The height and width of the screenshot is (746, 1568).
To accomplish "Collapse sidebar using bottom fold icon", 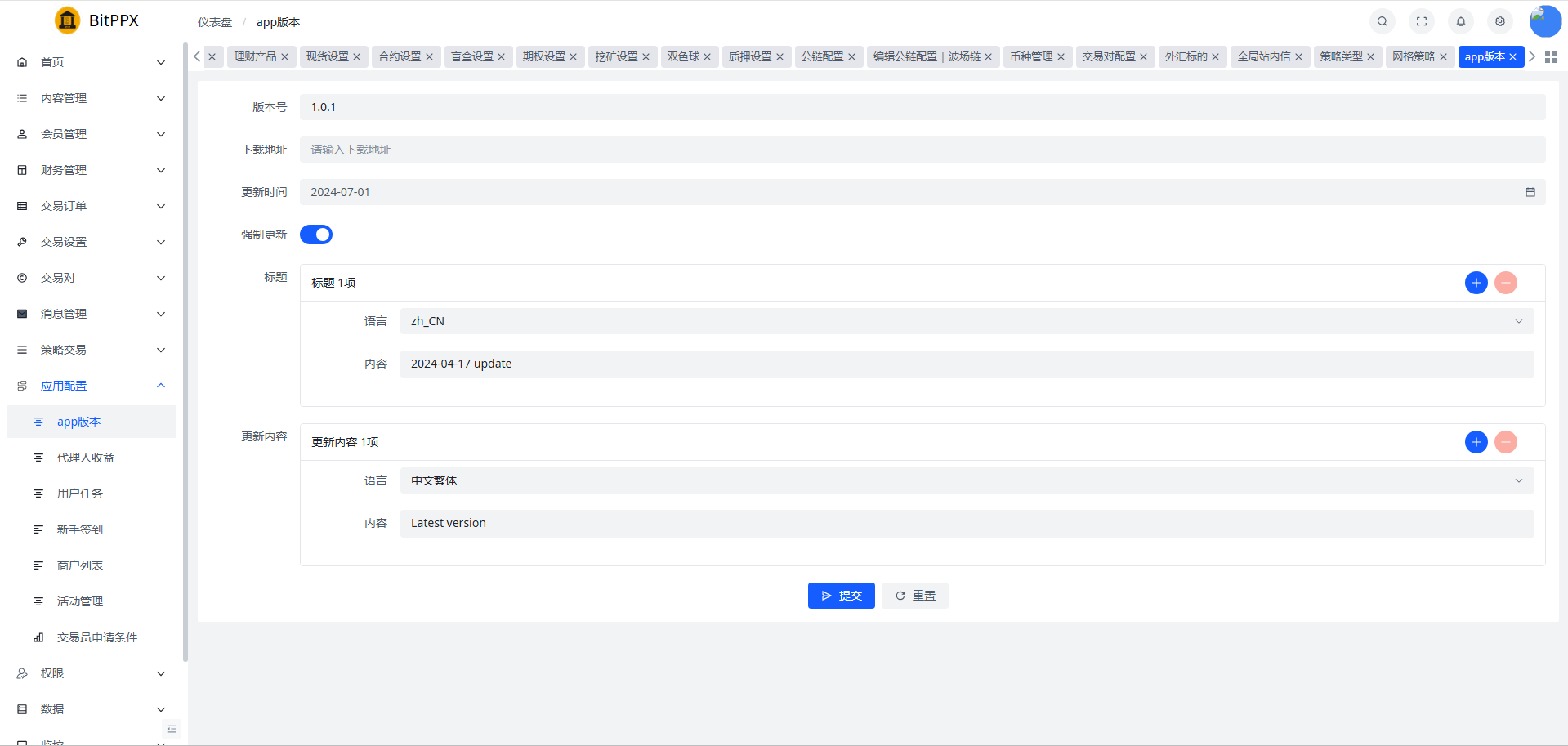I will (x=172, y=729).
